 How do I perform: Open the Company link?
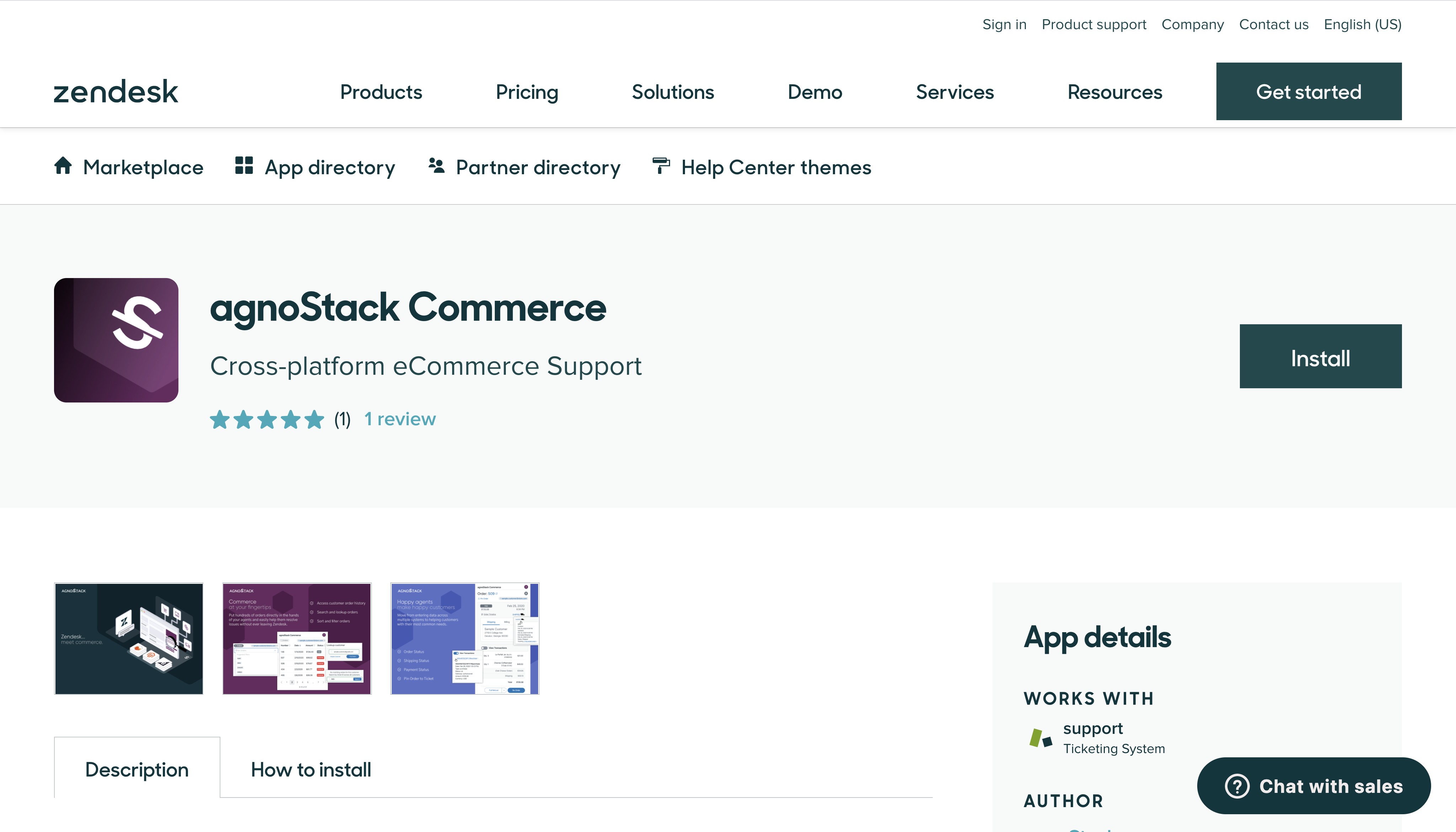click(x=1192, y=25)
